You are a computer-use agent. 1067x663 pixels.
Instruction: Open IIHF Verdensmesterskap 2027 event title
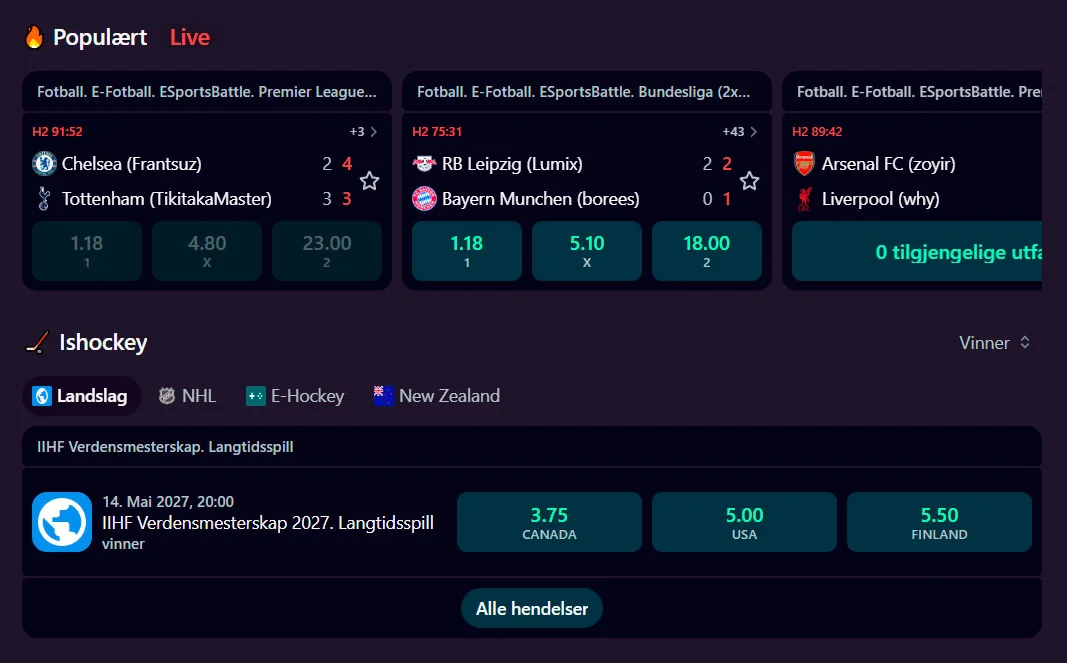pos(268,523)
